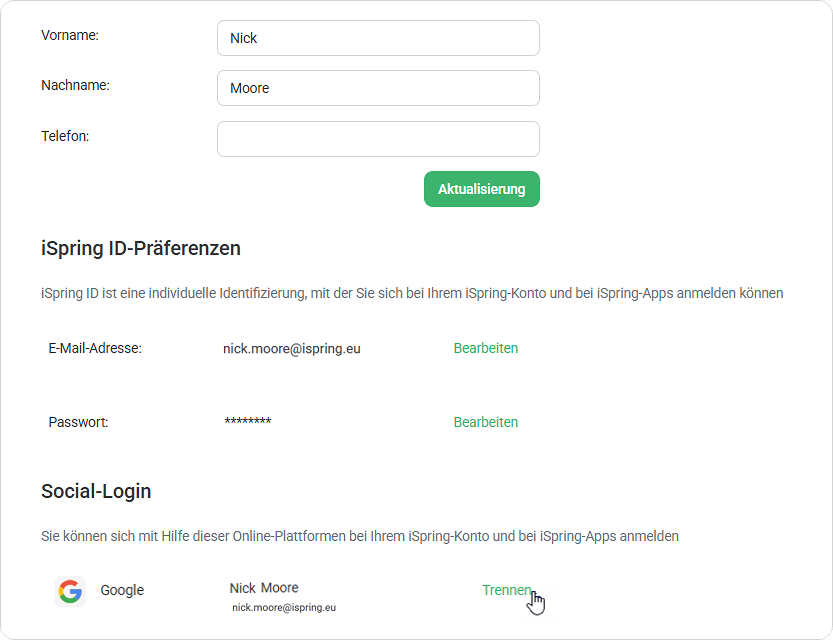
Task: Disconnect Google via the Trennen link
Action: point(506,590)
